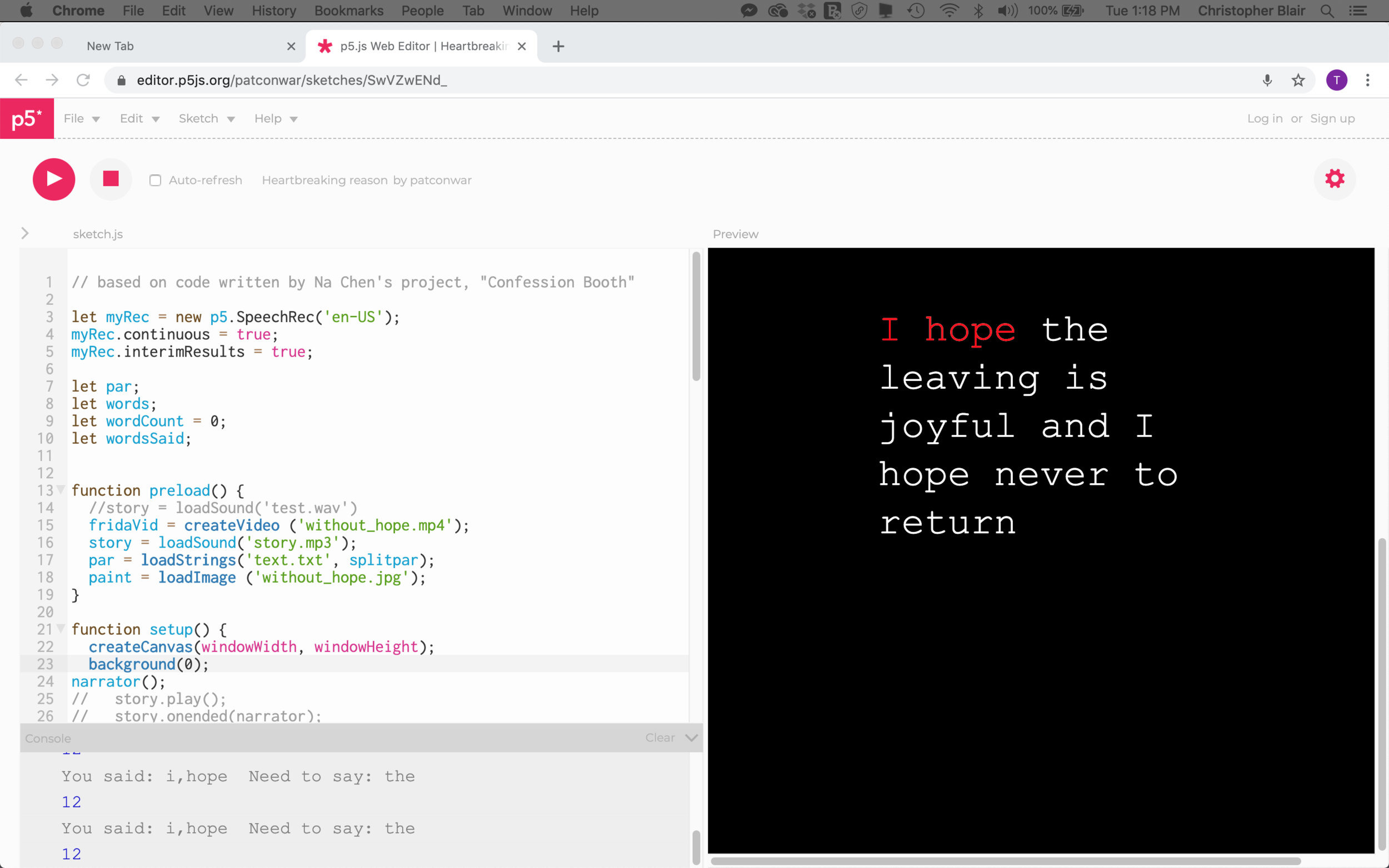Click the p5* logo icon
Image resolution: width=1389 pixels, height=868 pixels.
coord(27,119)
